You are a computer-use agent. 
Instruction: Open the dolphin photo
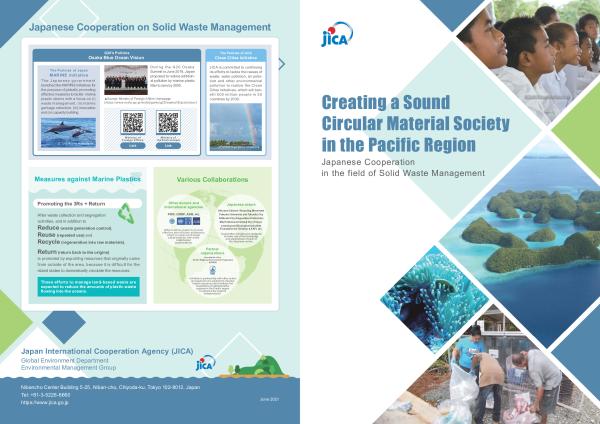coord(65,130)
